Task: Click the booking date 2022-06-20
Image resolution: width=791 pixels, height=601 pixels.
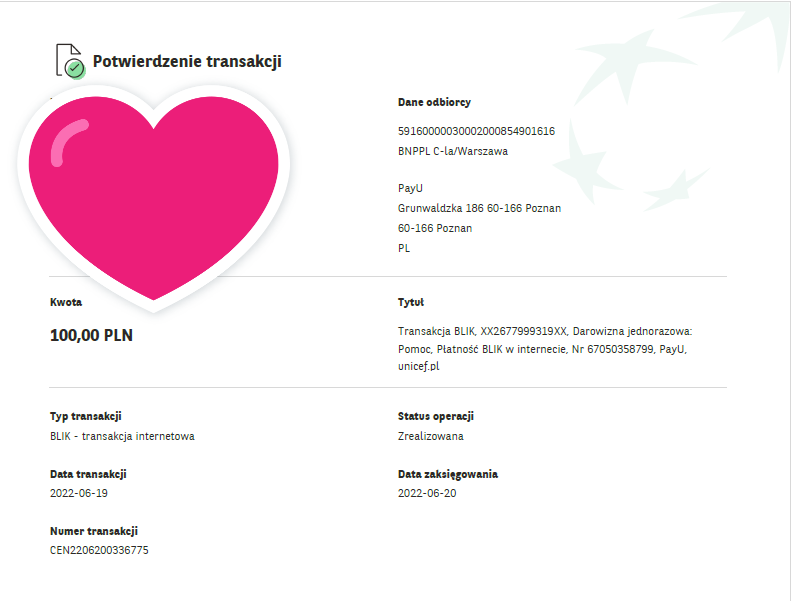Action: (427, 493)
